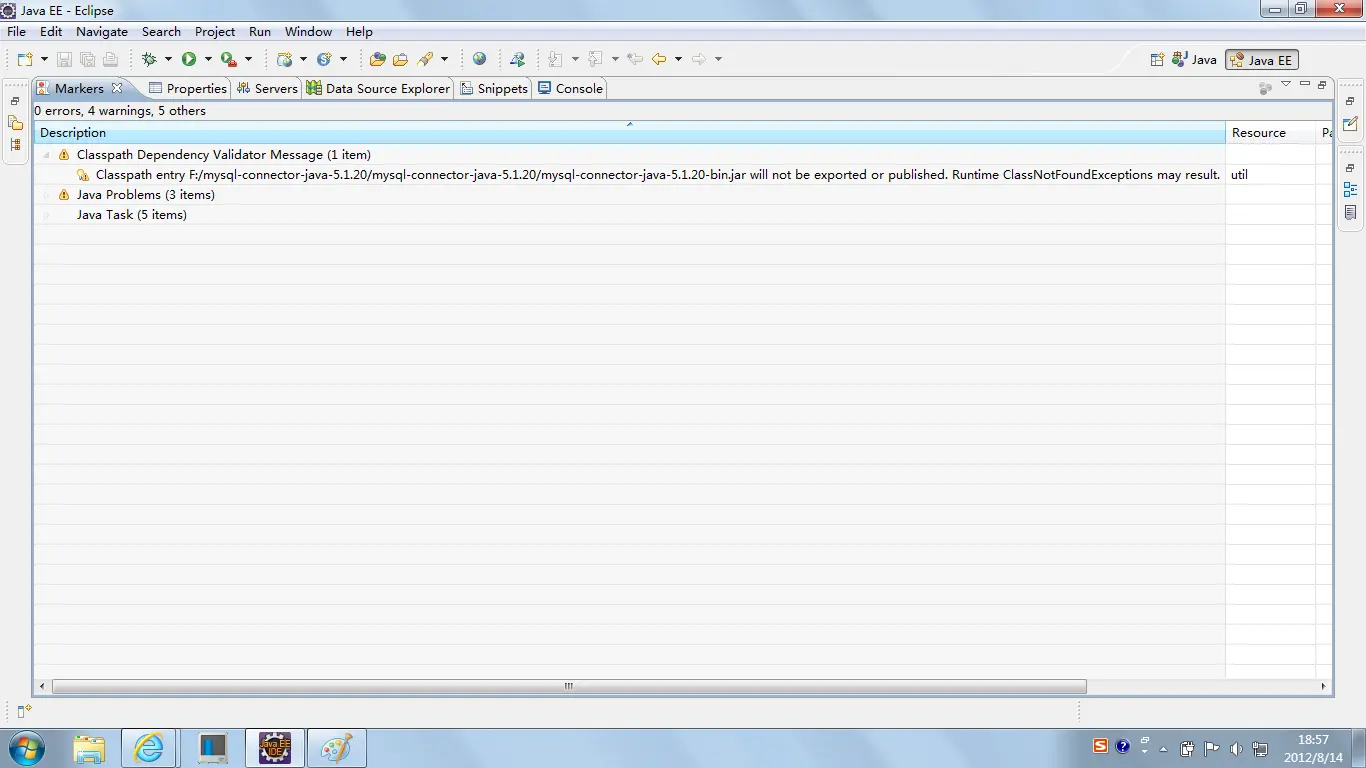Screen dimensions: 1366x768
Task: Open the File menu
Action: (16, 32)
